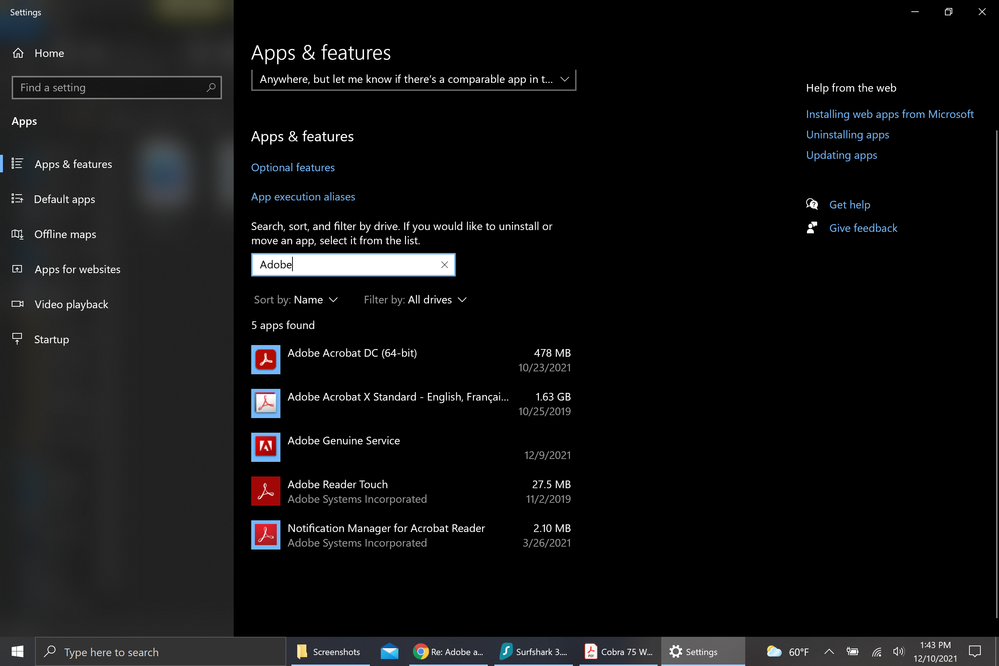Select the Default apps sidebar icon
Screen dimensions: 999x666
(17, 199)
